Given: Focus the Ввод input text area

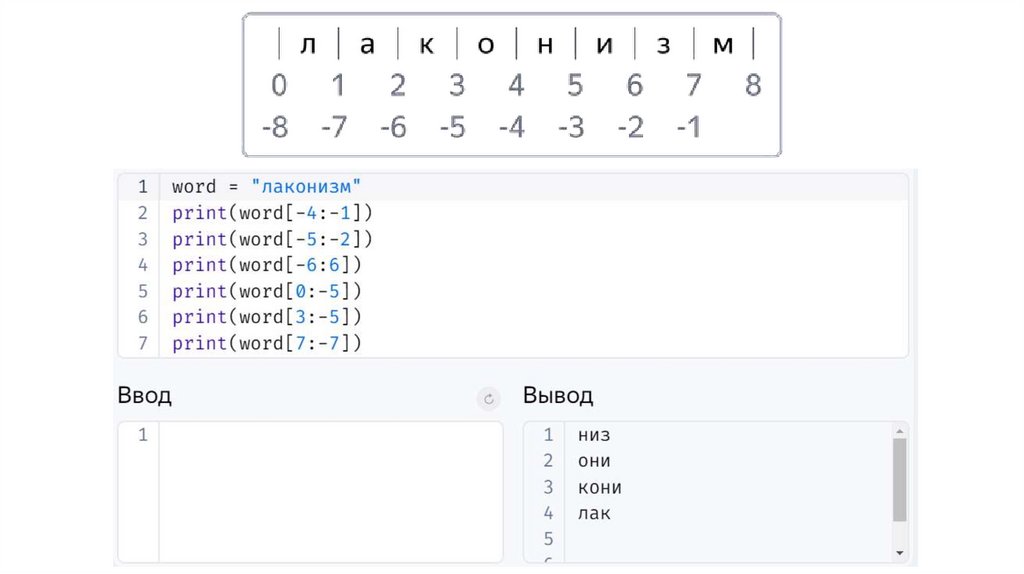Looking at the screenshot, I should coord(330,490).
